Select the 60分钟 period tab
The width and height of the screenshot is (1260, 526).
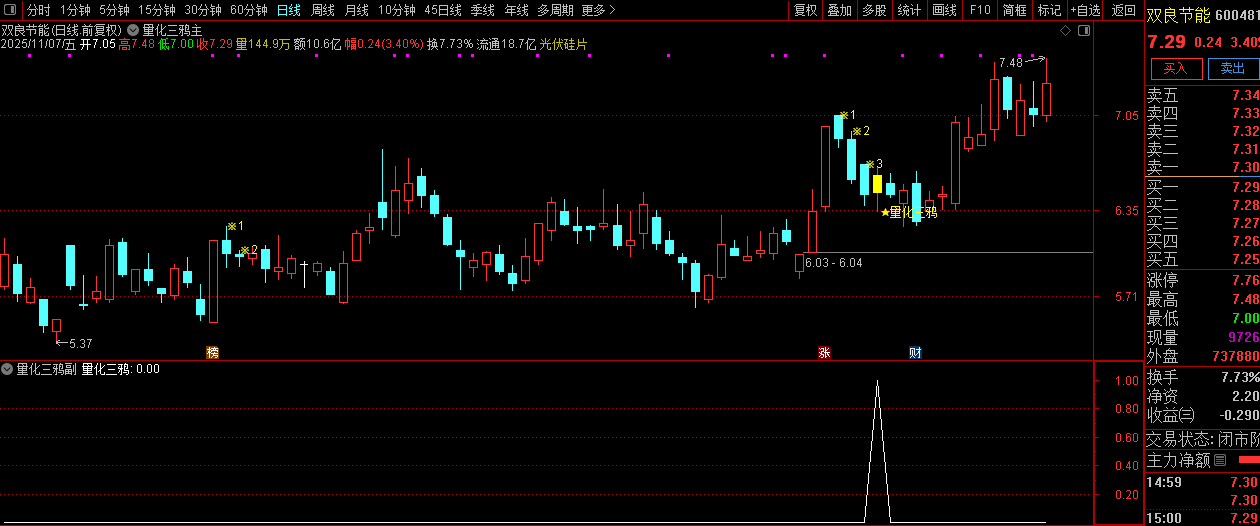(248, 10)
